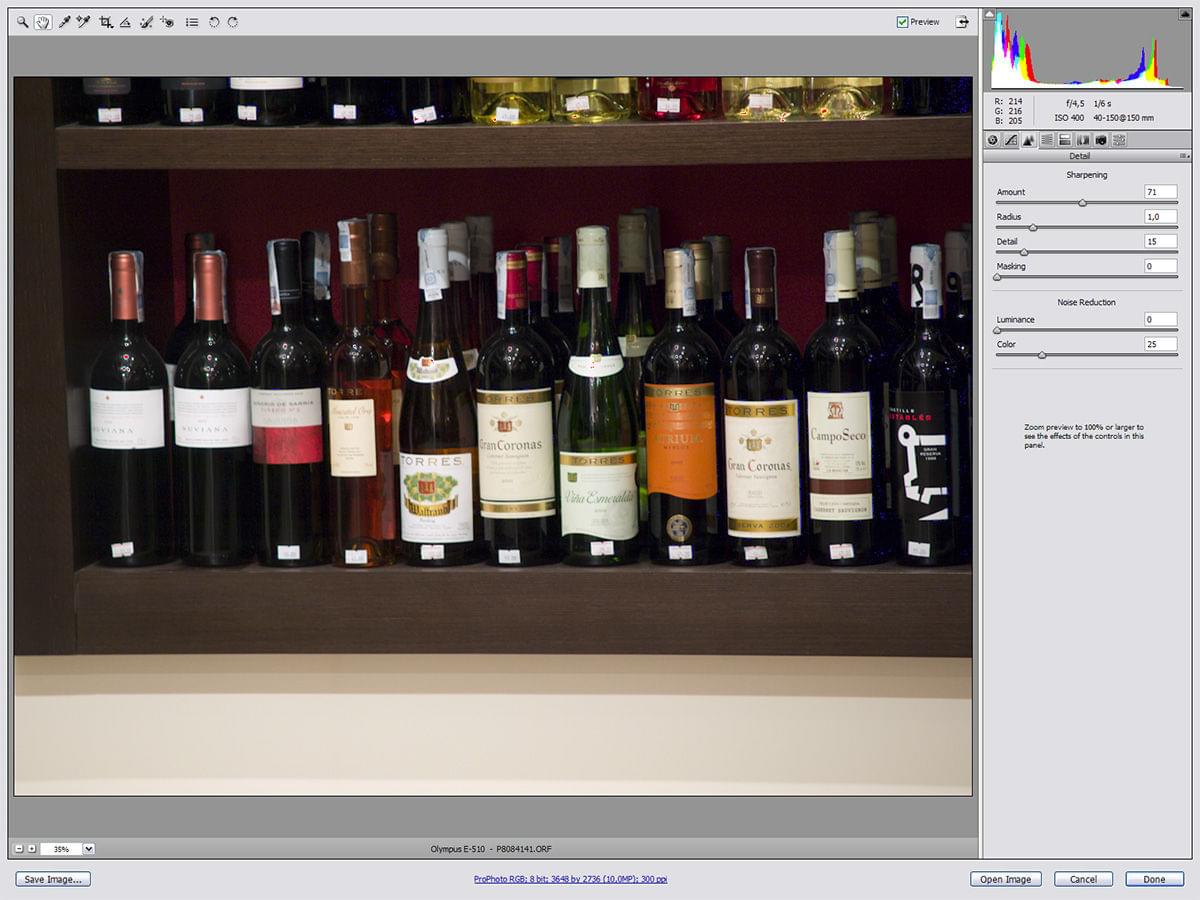Zoom out with the minus button
This screenshot has width=1200, height=900.
point(19,849)
